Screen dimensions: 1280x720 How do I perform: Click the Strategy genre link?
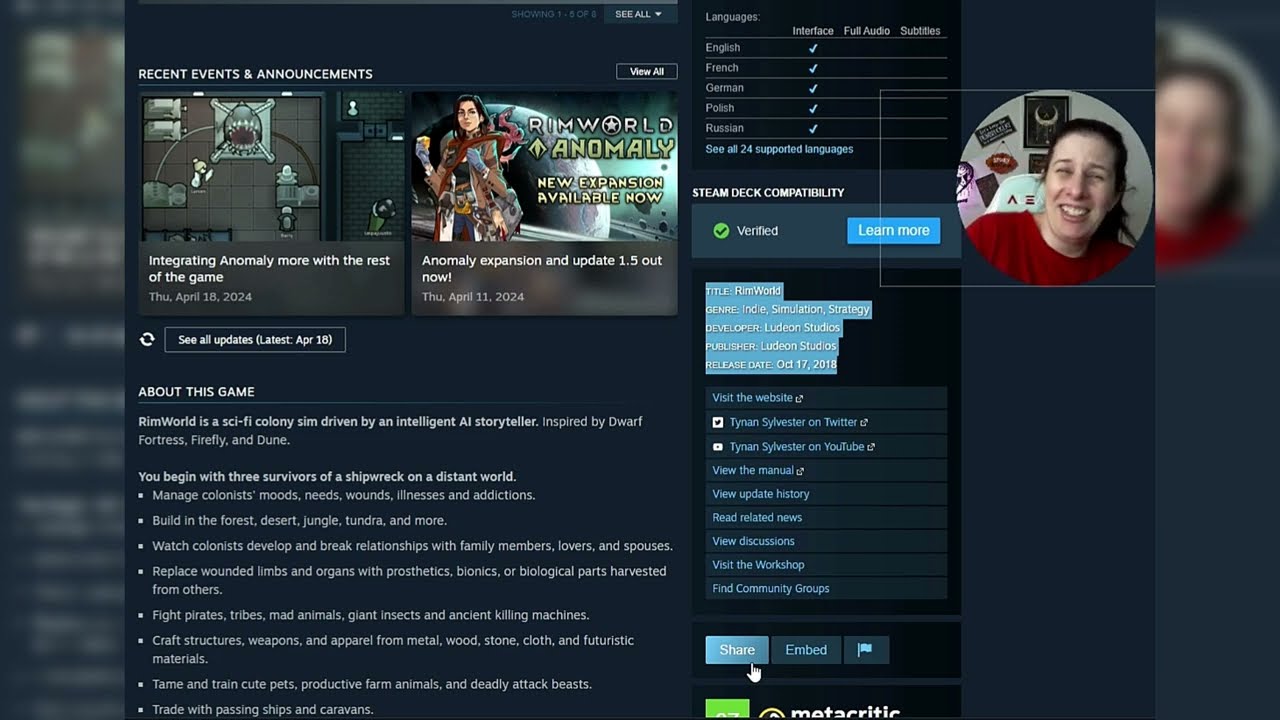coord(849,310)
